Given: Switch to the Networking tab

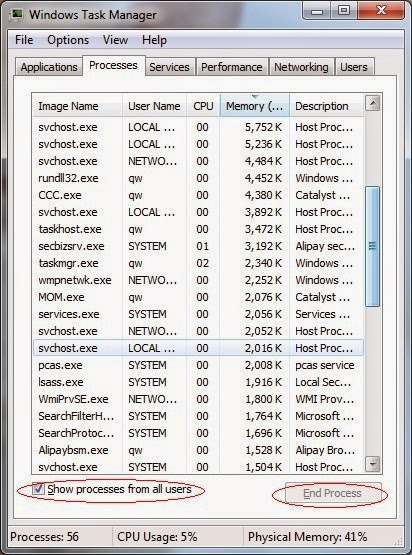Looking at the screenshot, I should click(x=301, y=67).
